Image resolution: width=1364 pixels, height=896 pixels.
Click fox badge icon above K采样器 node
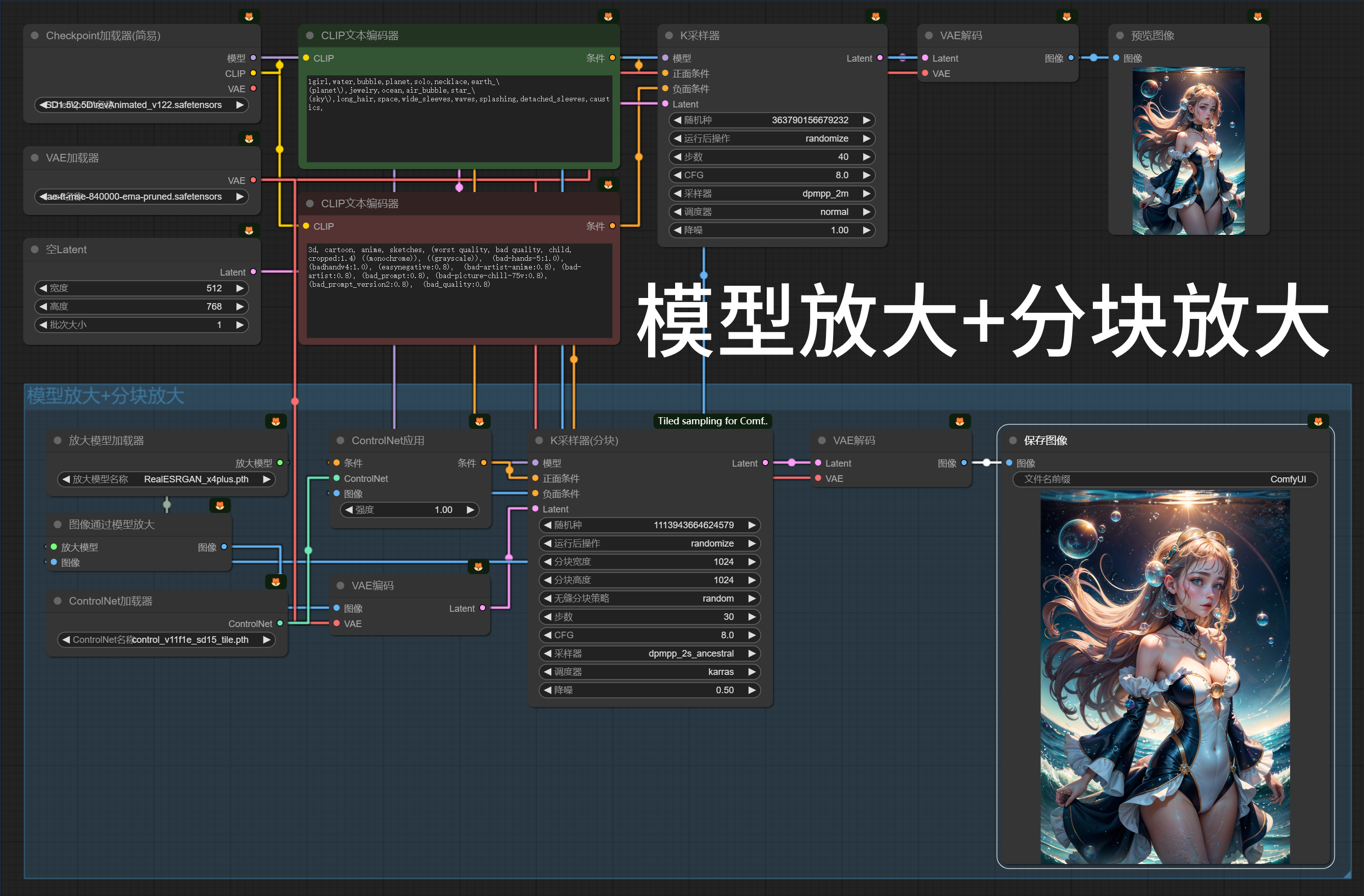[x=875, y=17]
